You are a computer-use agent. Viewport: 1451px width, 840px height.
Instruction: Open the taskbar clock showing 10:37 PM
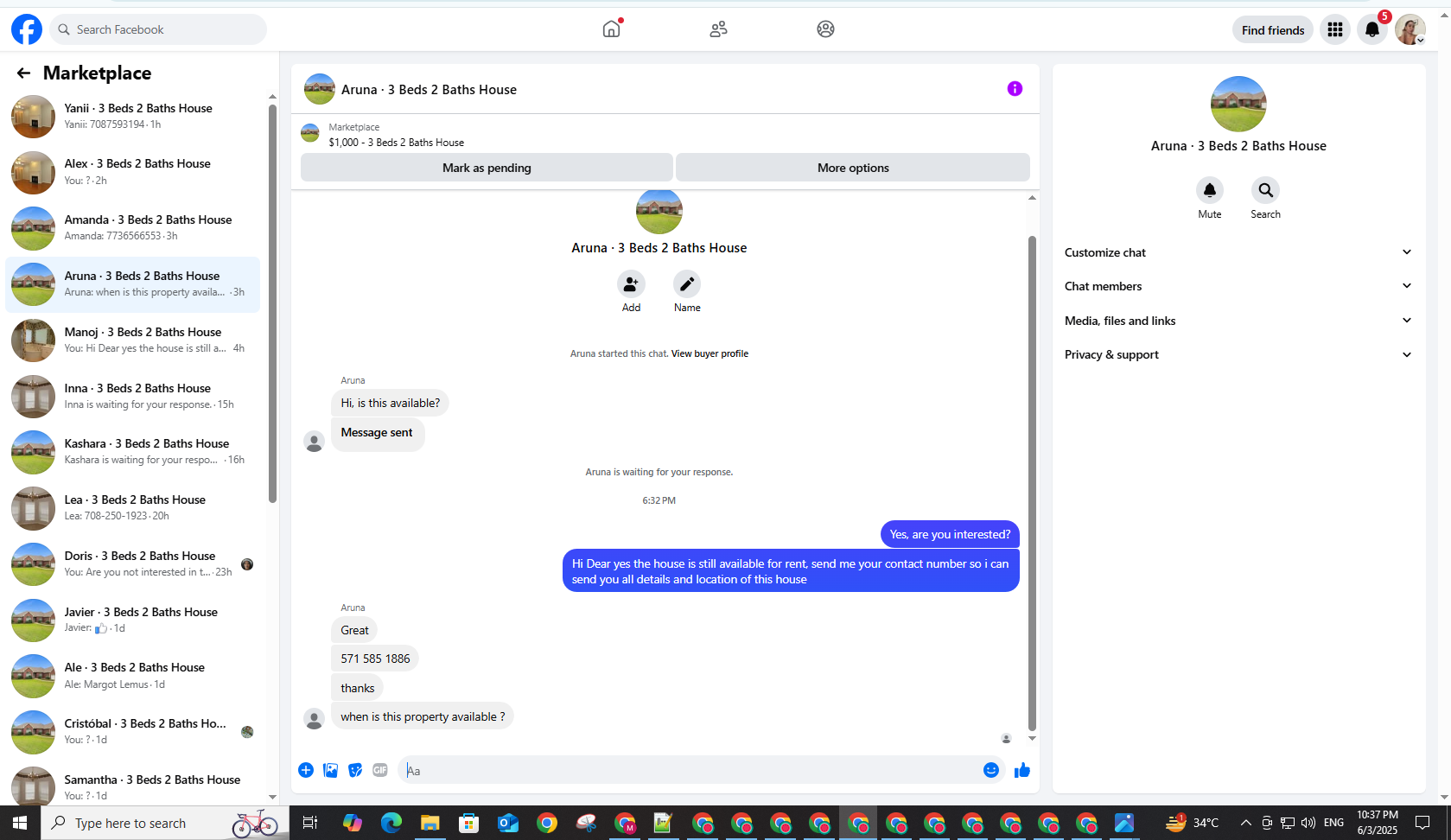pos(1377,823)
